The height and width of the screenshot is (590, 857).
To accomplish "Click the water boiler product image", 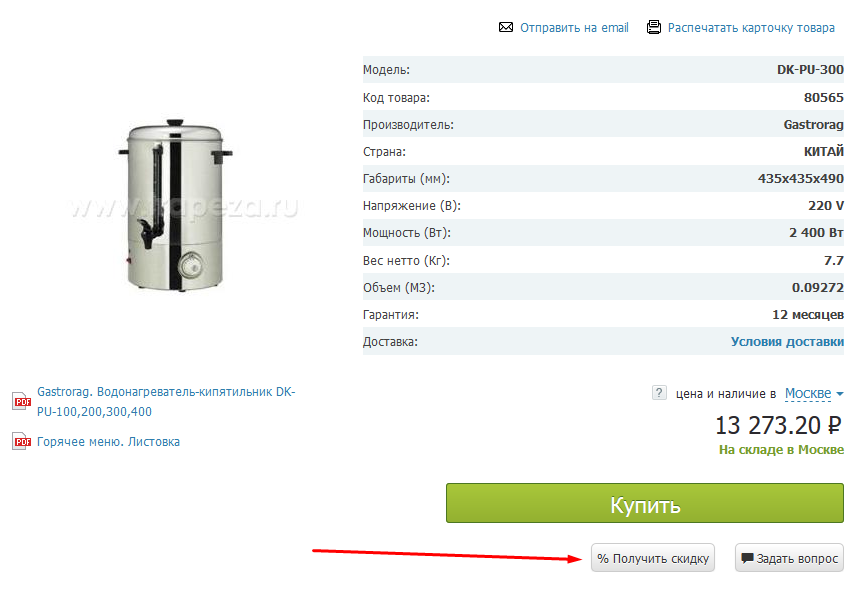I will pyautogui.click(x=176, y=205).
